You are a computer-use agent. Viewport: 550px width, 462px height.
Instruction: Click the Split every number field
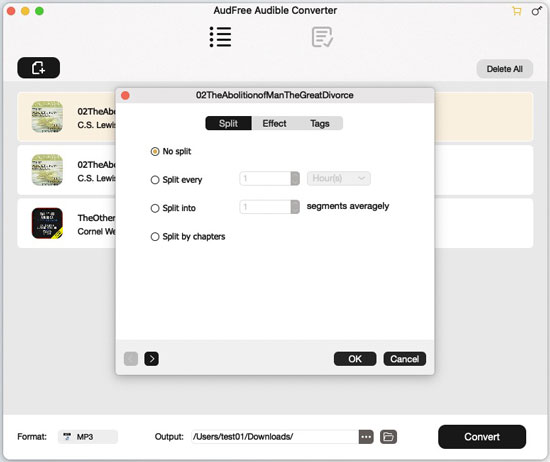pos(265,178)
